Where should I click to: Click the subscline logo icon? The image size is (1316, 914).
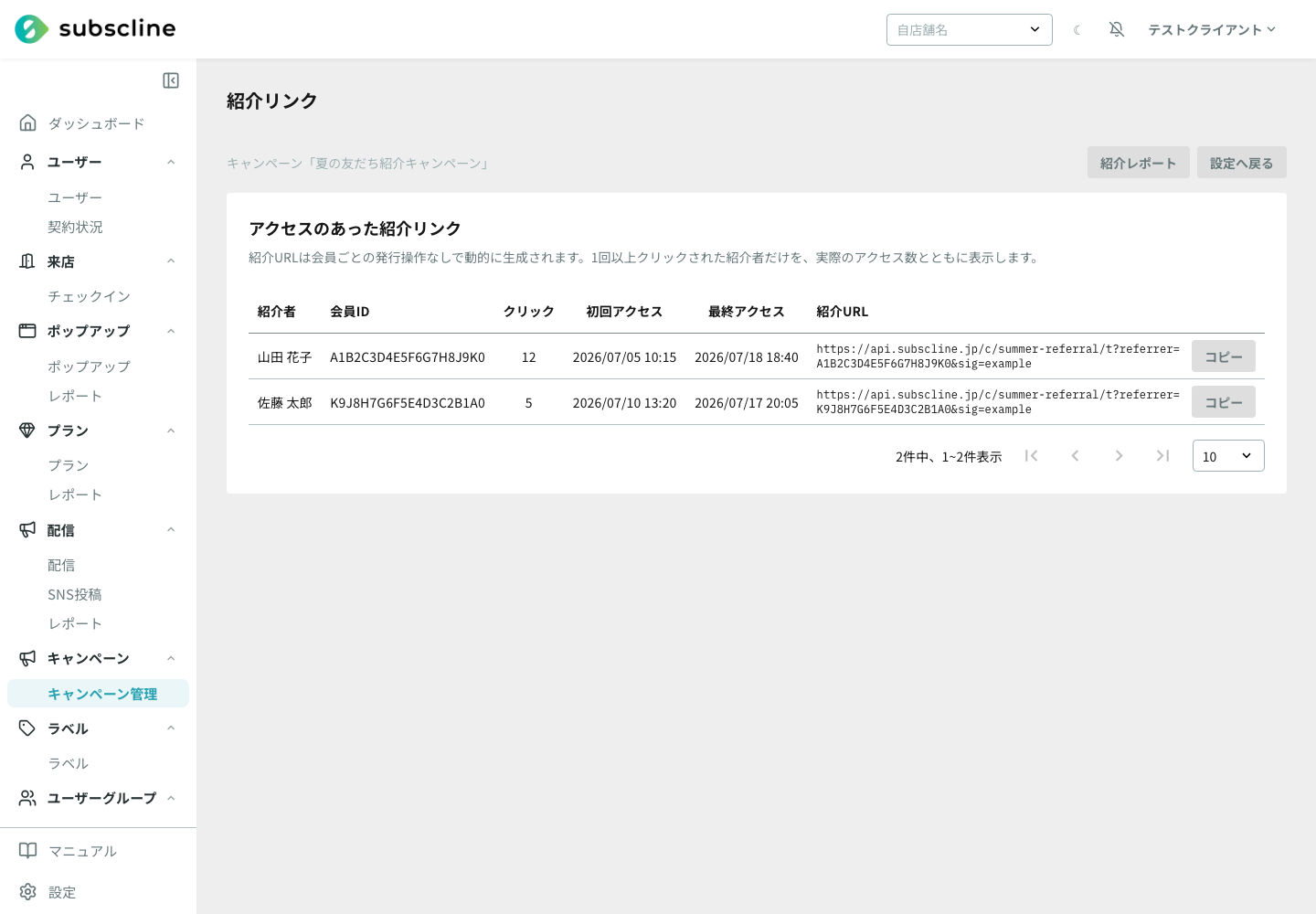31,29
